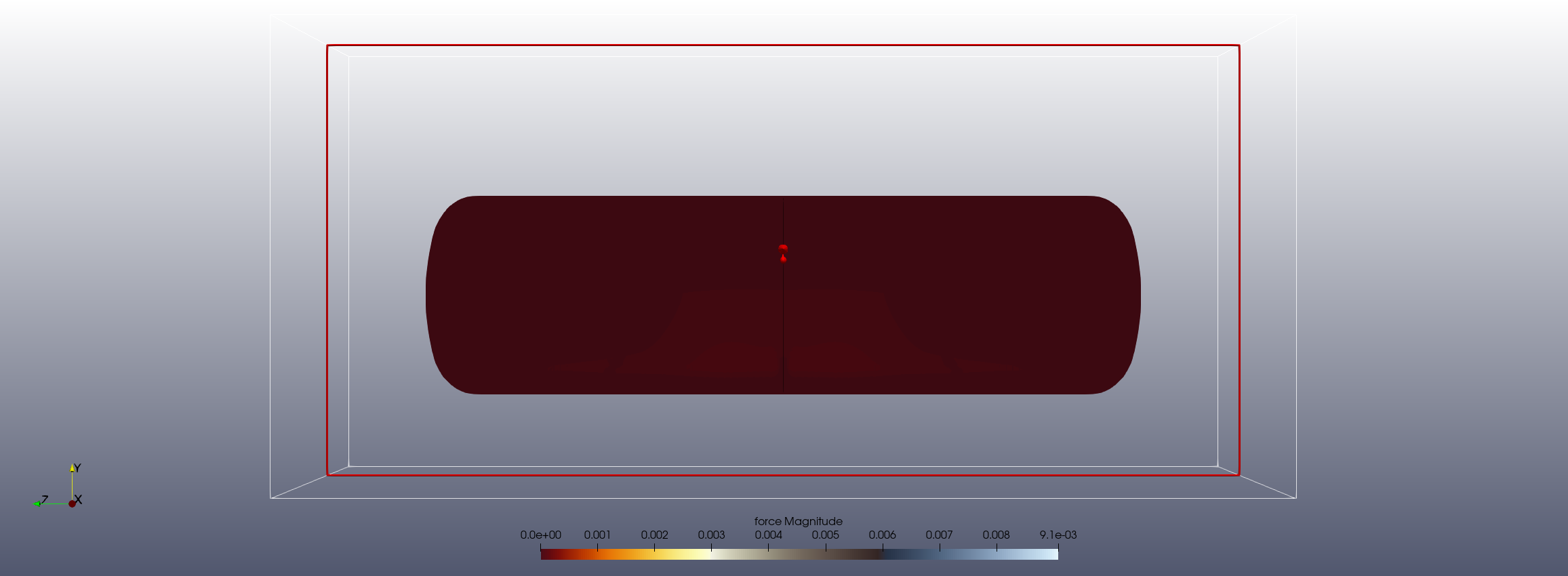This screenshot has width=1568, height=576.
Task: Click the "0.001" legend tick label
Action: point(597,535)
